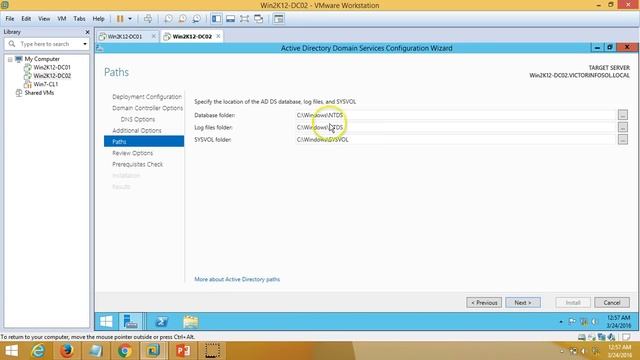Enter full screen mode from the toolbar
The image size is (640, 360).
(244, 19)
